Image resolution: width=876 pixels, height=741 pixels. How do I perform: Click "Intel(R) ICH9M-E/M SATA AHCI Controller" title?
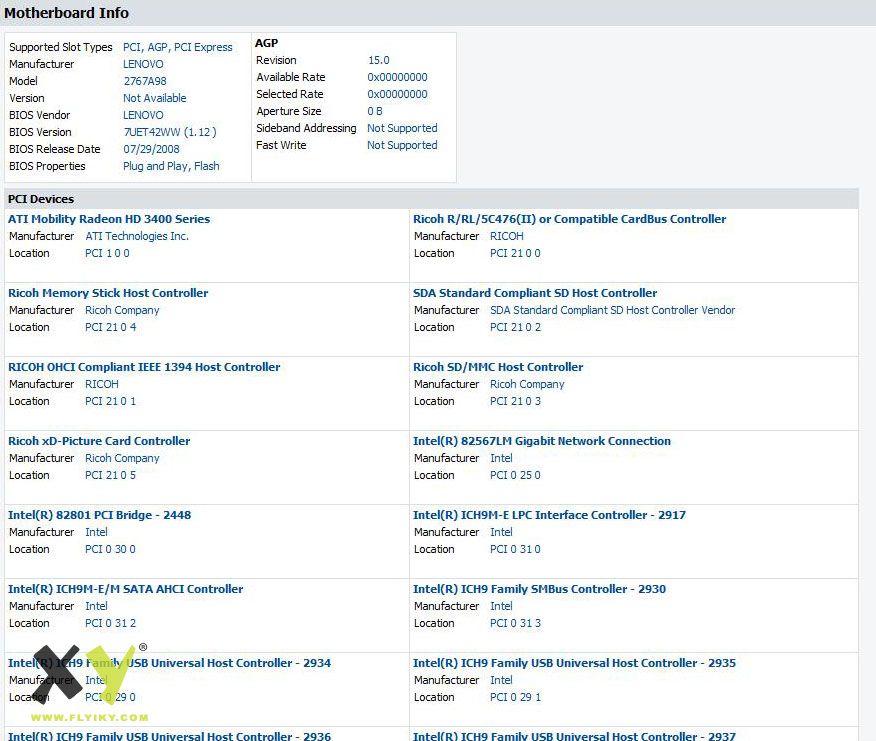(x=126, y=589)
